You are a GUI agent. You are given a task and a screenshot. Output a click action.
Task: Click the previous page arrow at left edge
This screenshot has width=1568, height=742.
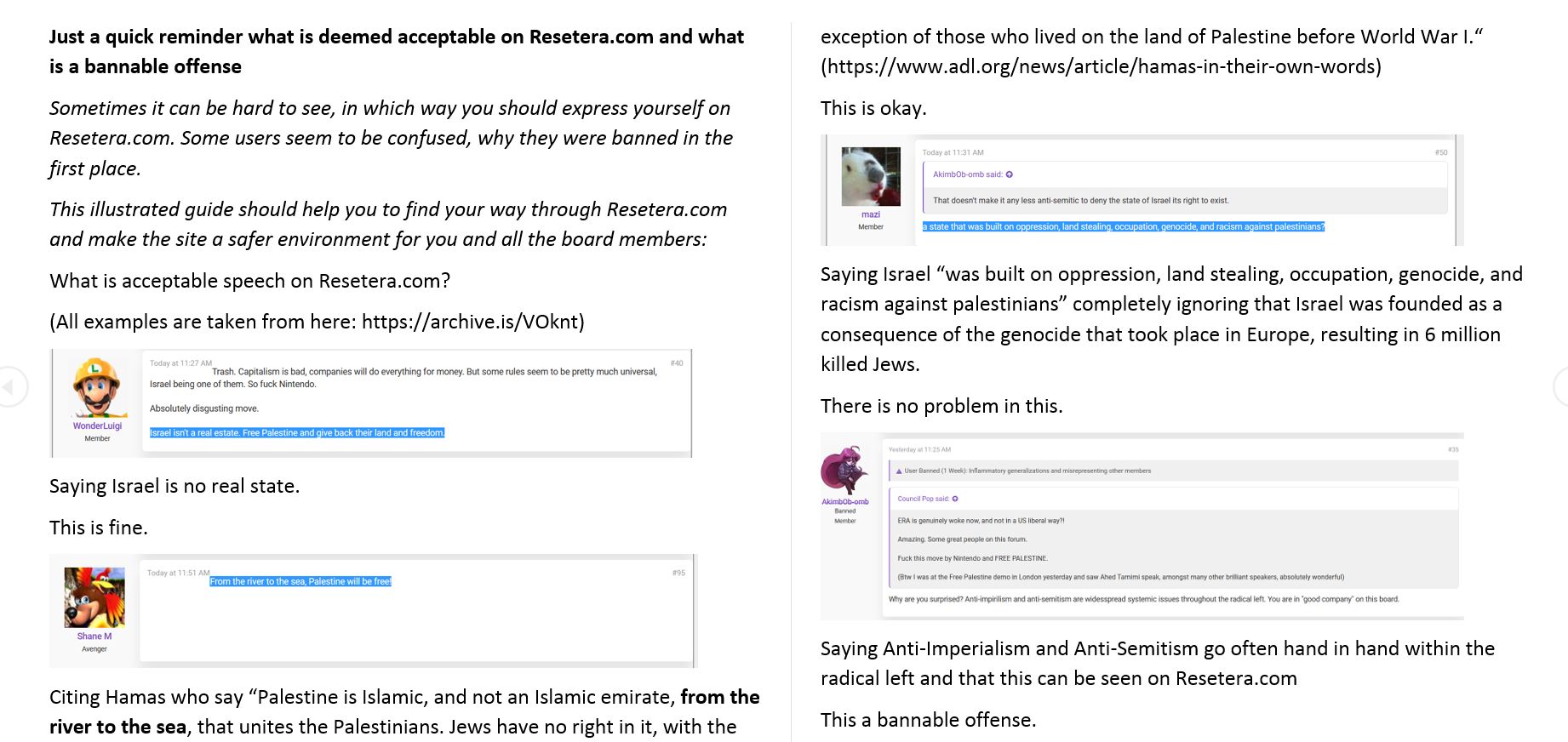[10, 387]
